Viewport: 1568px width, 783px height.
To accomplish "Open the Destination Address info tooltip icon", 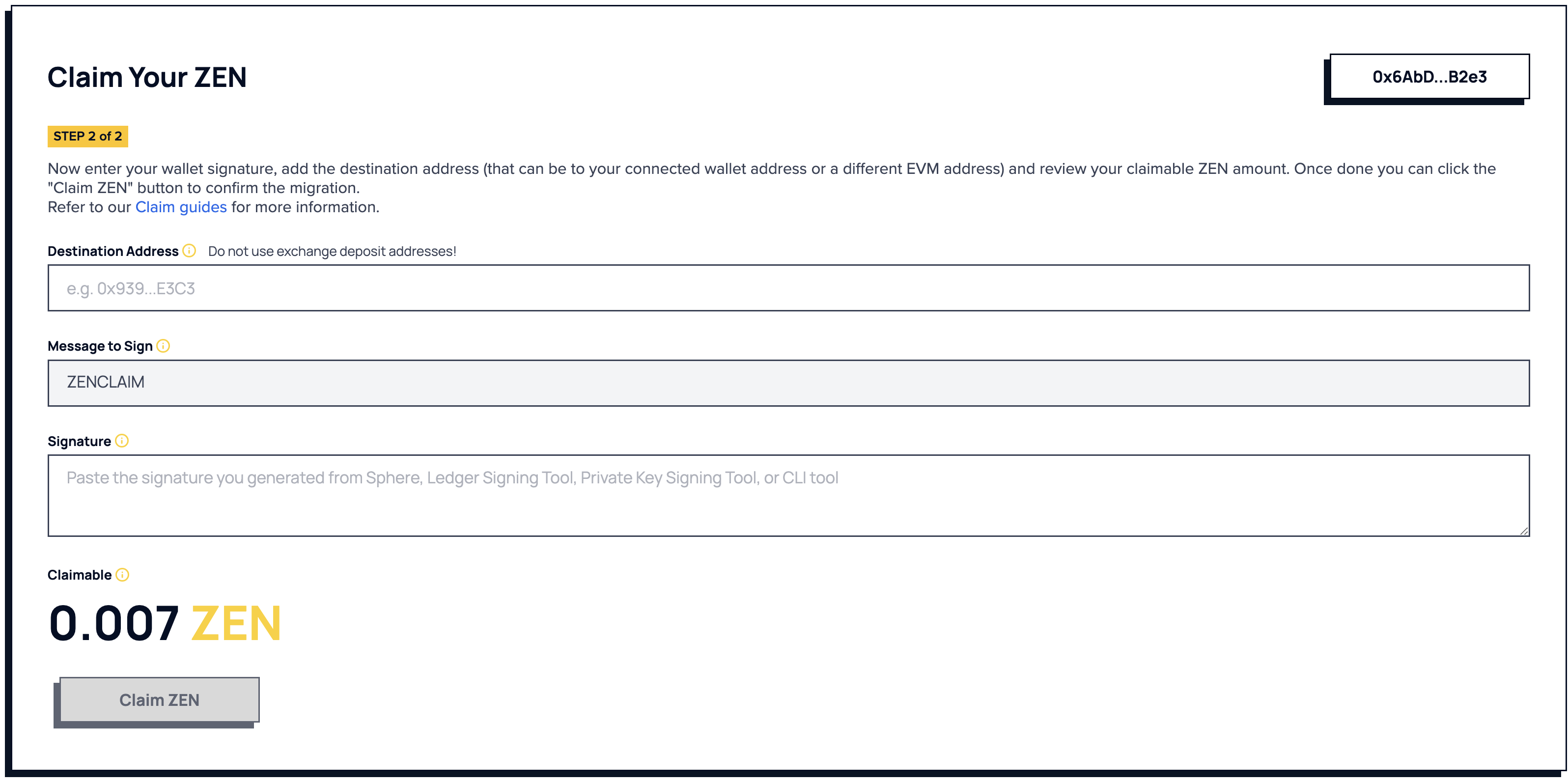I will pos(189,250).
